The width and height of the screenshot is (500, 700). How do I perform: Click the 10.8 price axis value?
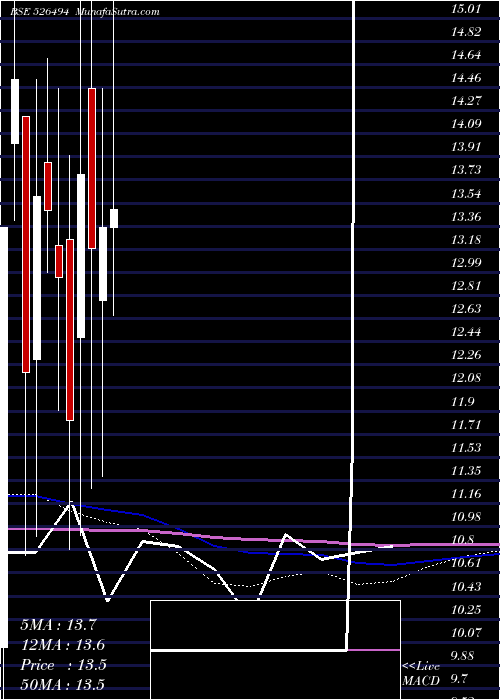462,540
